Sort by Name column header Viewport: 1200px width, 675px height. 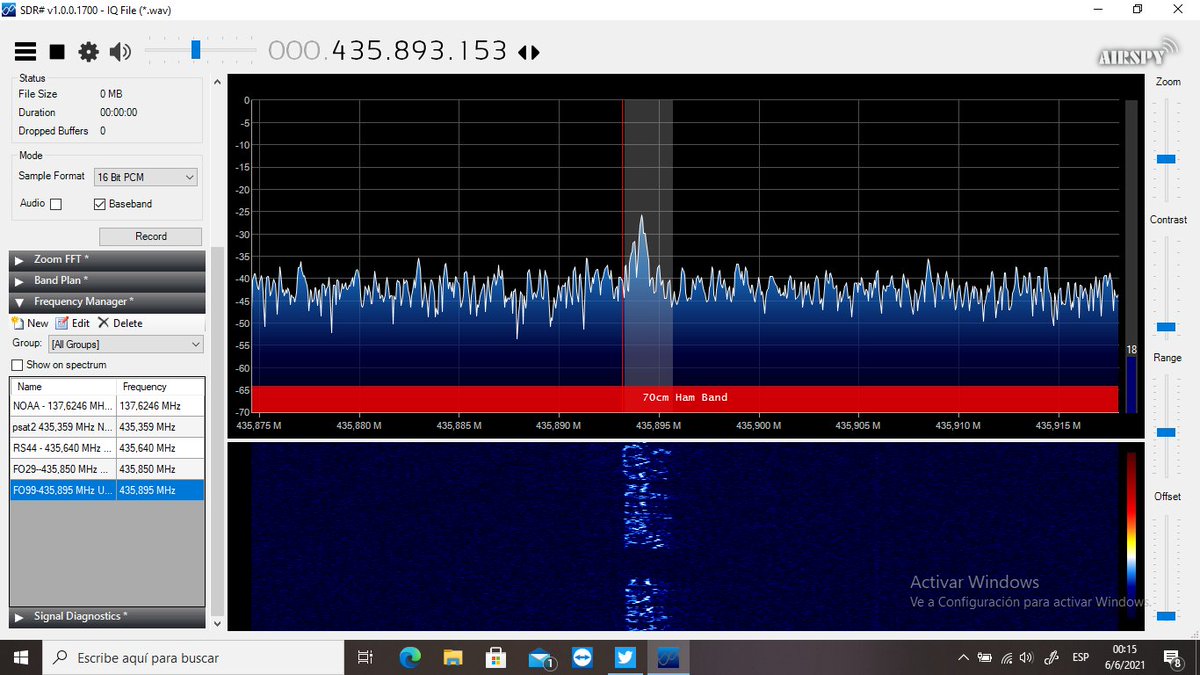(63, 386)
